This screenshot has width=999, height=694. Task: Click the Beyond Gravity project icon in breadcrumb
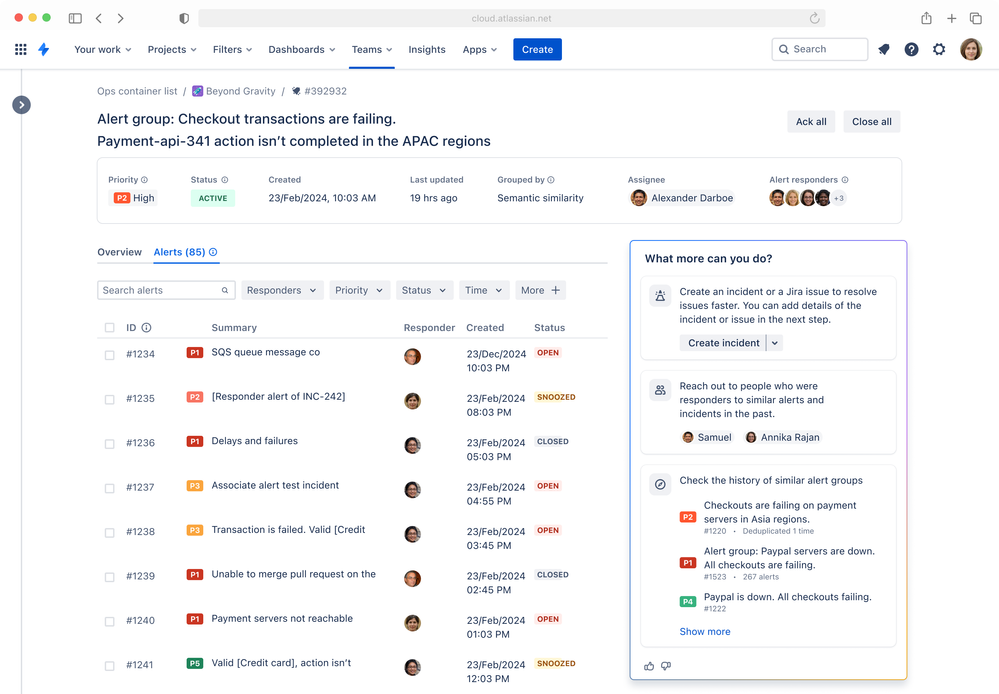pyautogui.click(x=198, y=91)
